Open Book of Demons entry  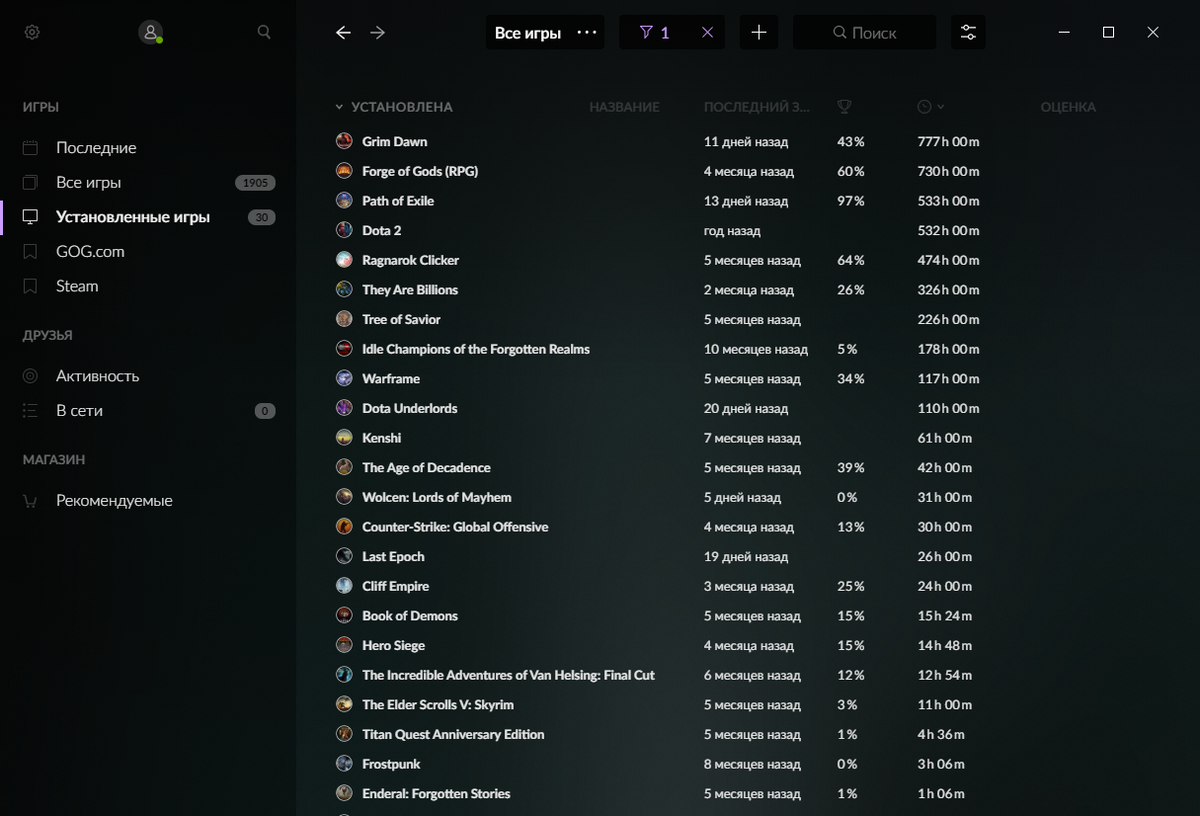tap(410, 616)
